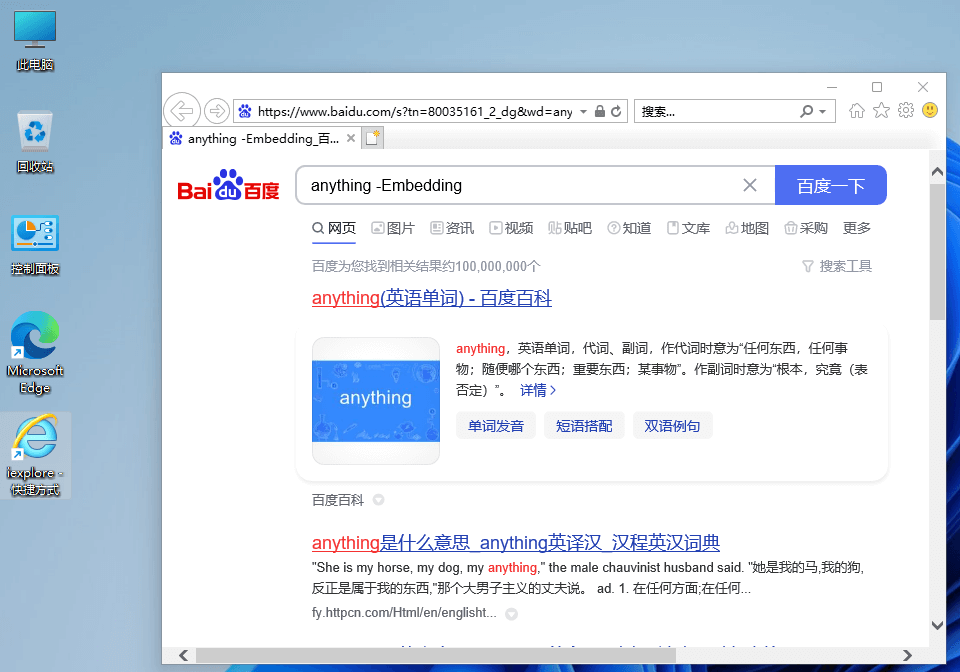This screenshot has height=672, width=960.
Task: Click the fy.httpcn.com source URL
Action: tap(404, 613)
